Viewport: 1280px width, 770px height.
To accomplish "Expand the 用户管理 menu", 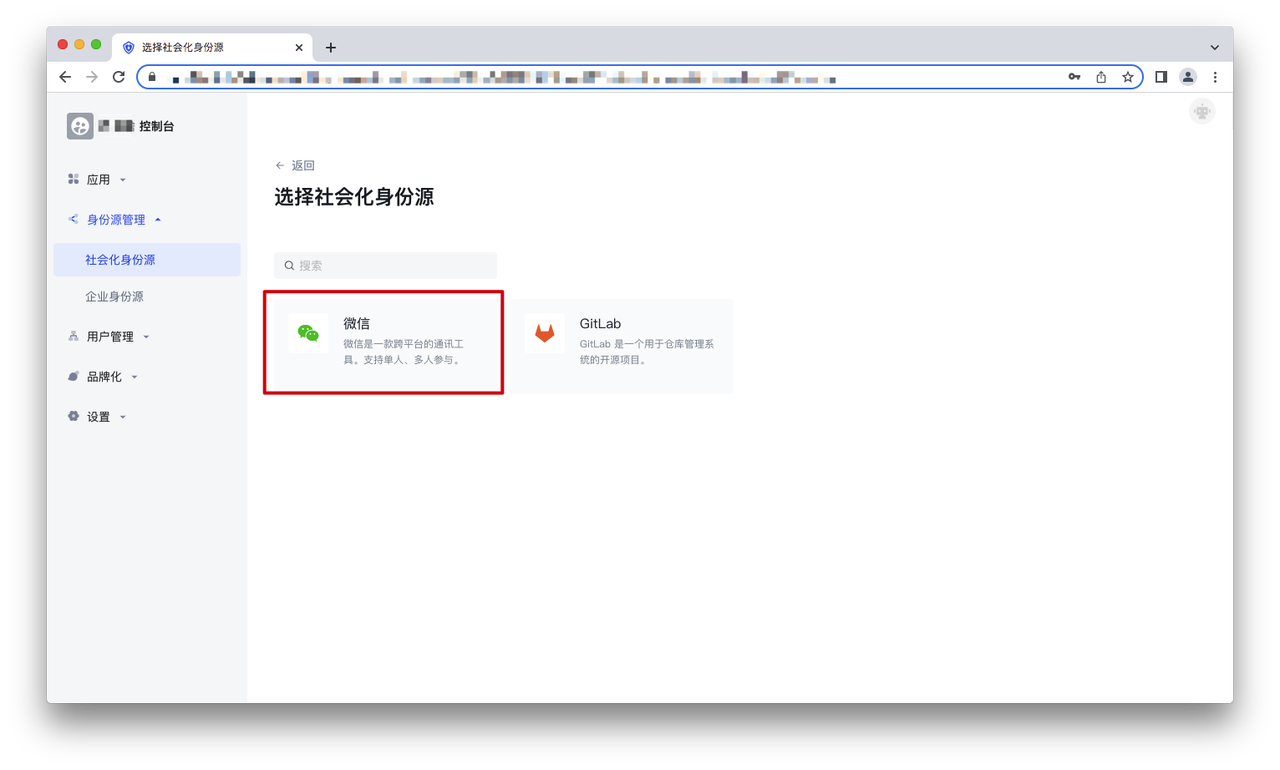I will pyautogui.click(x=110, y=337).
